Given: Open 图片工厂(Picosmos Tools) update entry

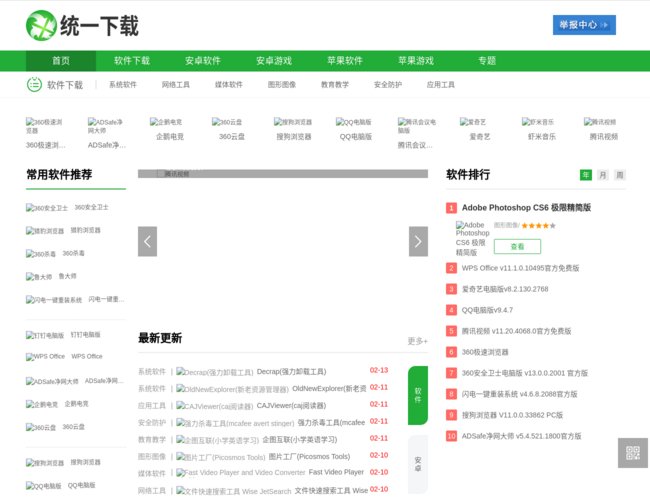Looking at the screenshot, I should (309, 456).
